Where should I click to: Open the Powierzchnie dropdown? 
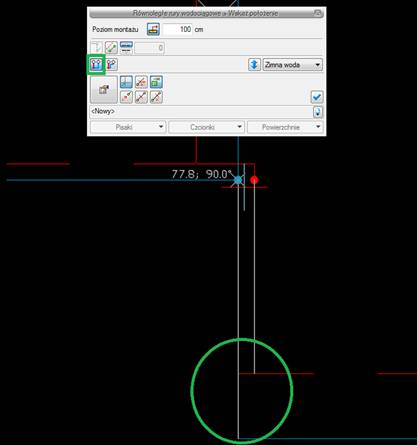[x=285, y=127]
